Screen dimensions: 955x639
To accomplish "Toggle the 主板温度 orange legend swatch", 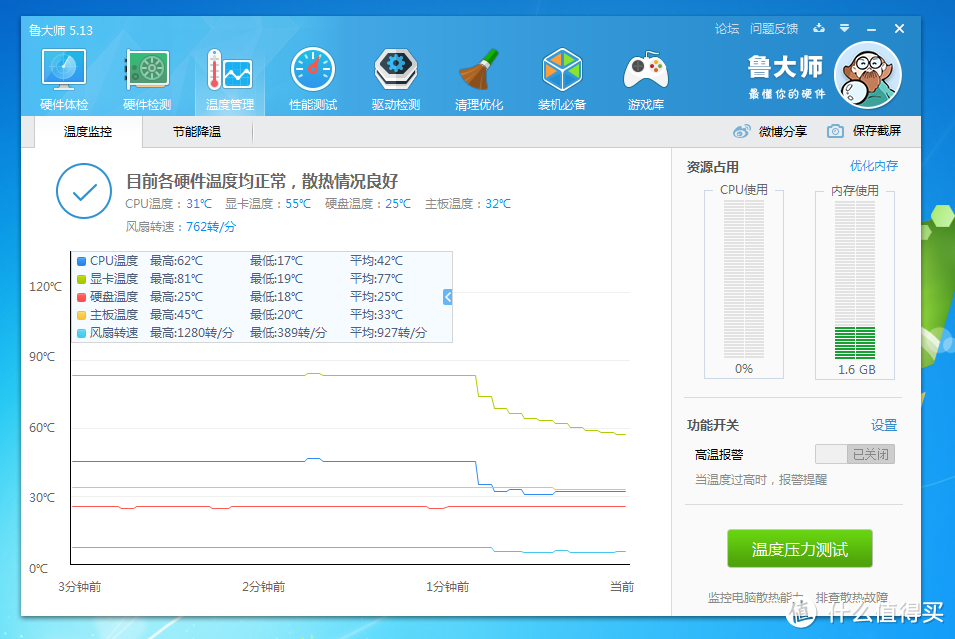I will [x=81, y=315].
